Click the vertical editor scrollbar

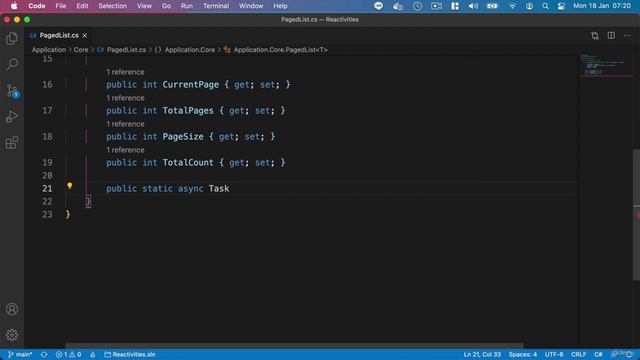pos(636,215)
